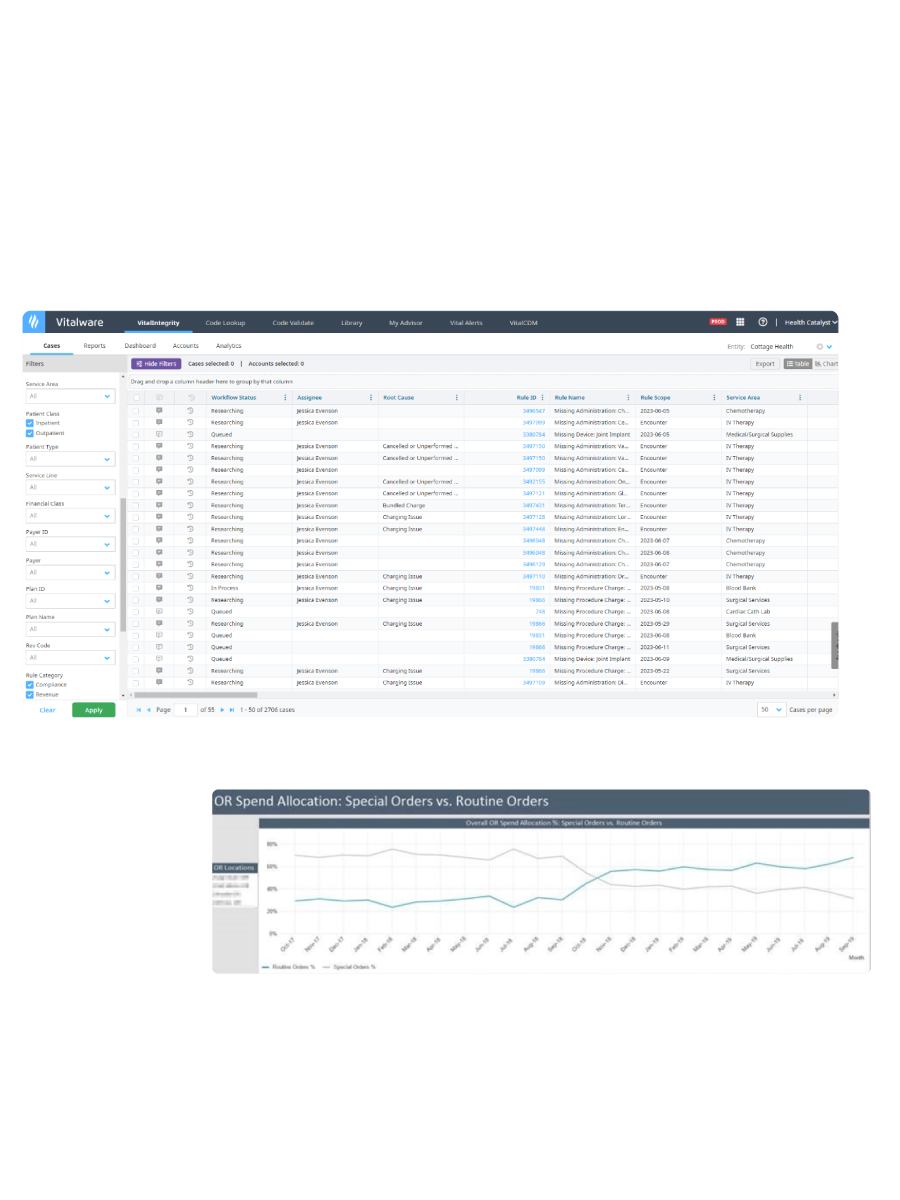Click the table horizontal scrollbar
Screen dimensions: 900x1200
[195, 694]
